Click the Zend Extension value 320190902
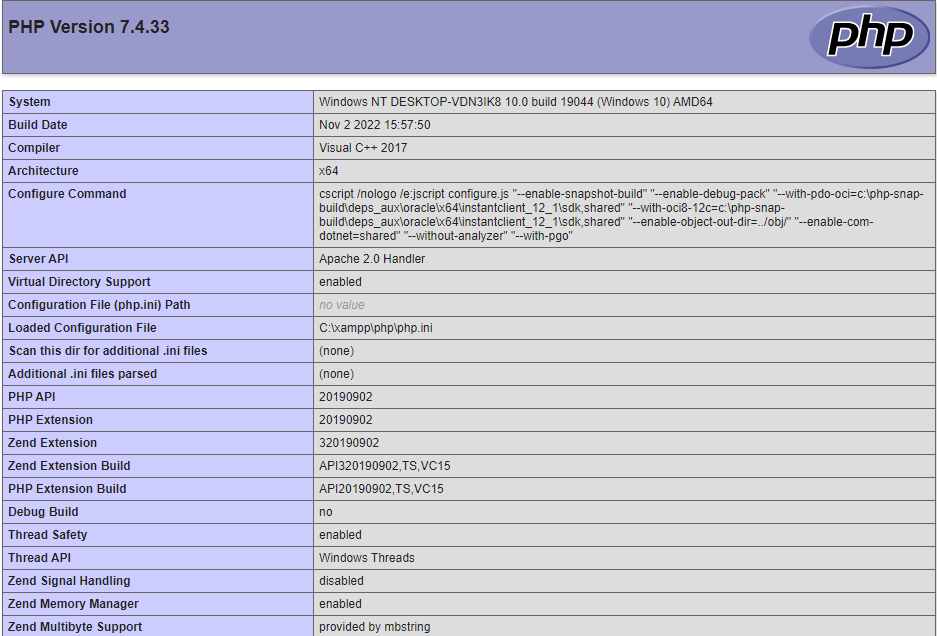Screen dimensions: 937x636 tap(349, 443)
